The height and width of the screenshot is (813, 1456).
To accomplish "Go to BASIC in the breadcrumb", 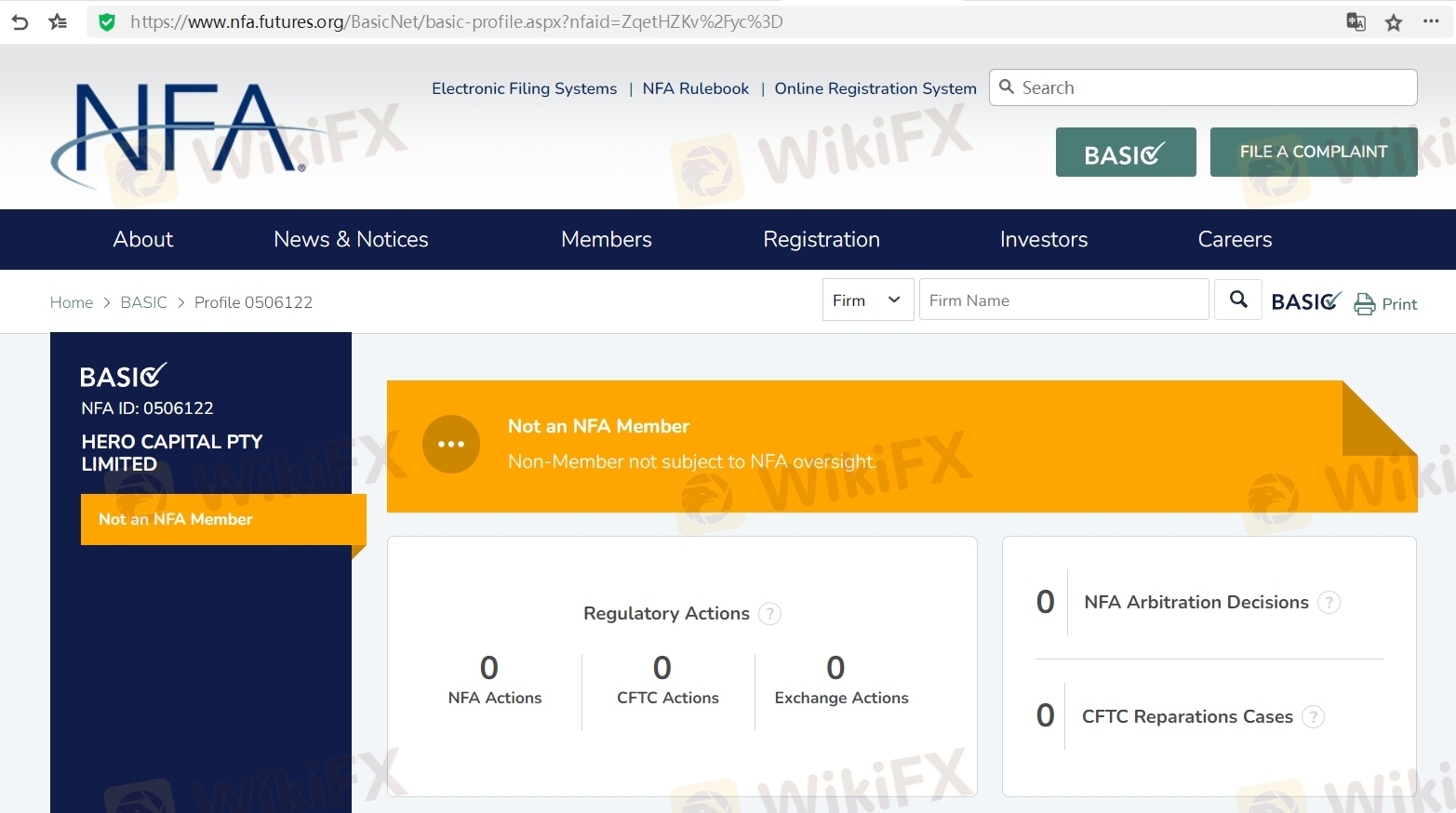I will (143, 302).
